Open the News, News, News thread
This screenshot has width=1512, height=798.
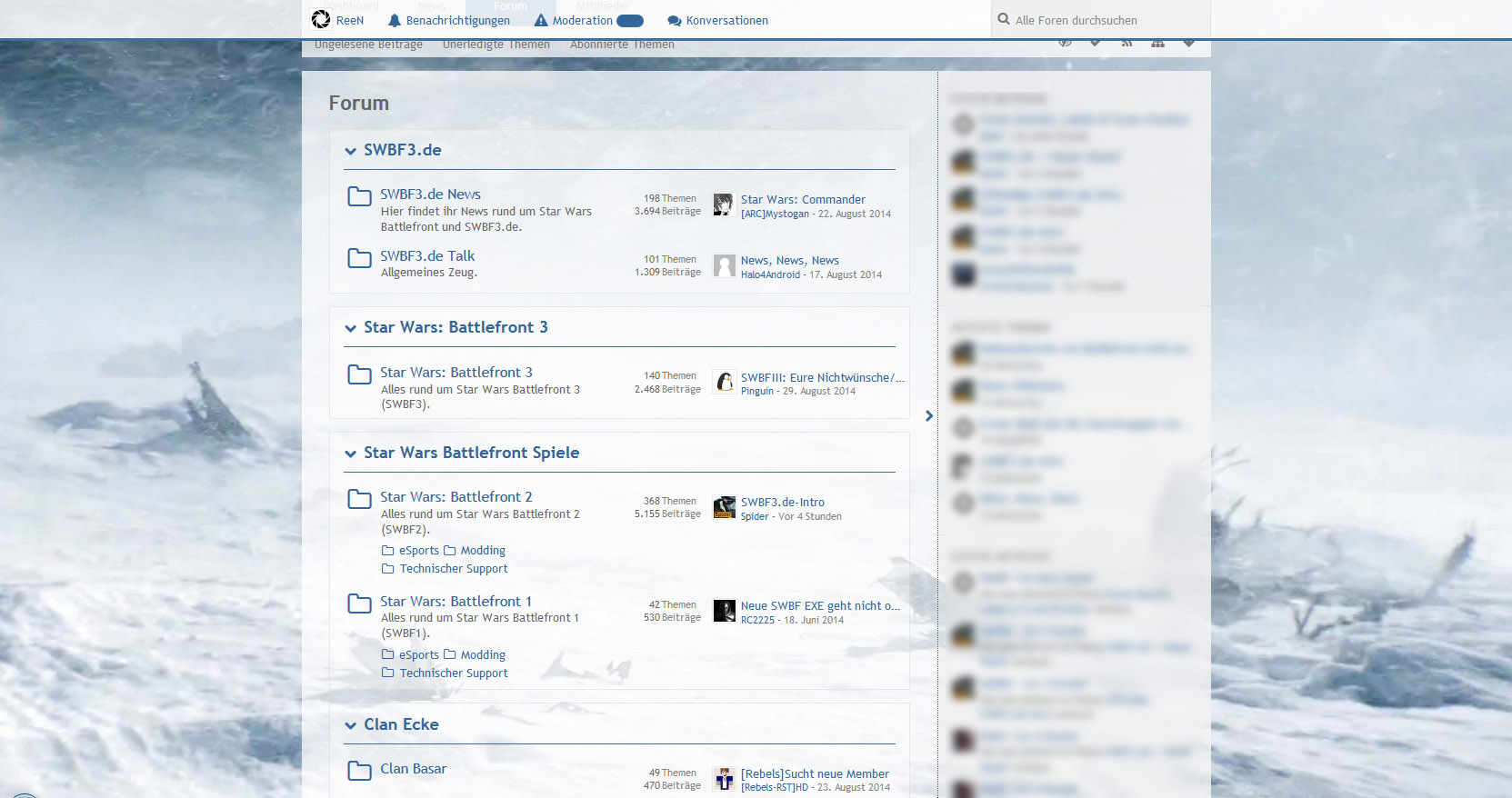[789, 261]
